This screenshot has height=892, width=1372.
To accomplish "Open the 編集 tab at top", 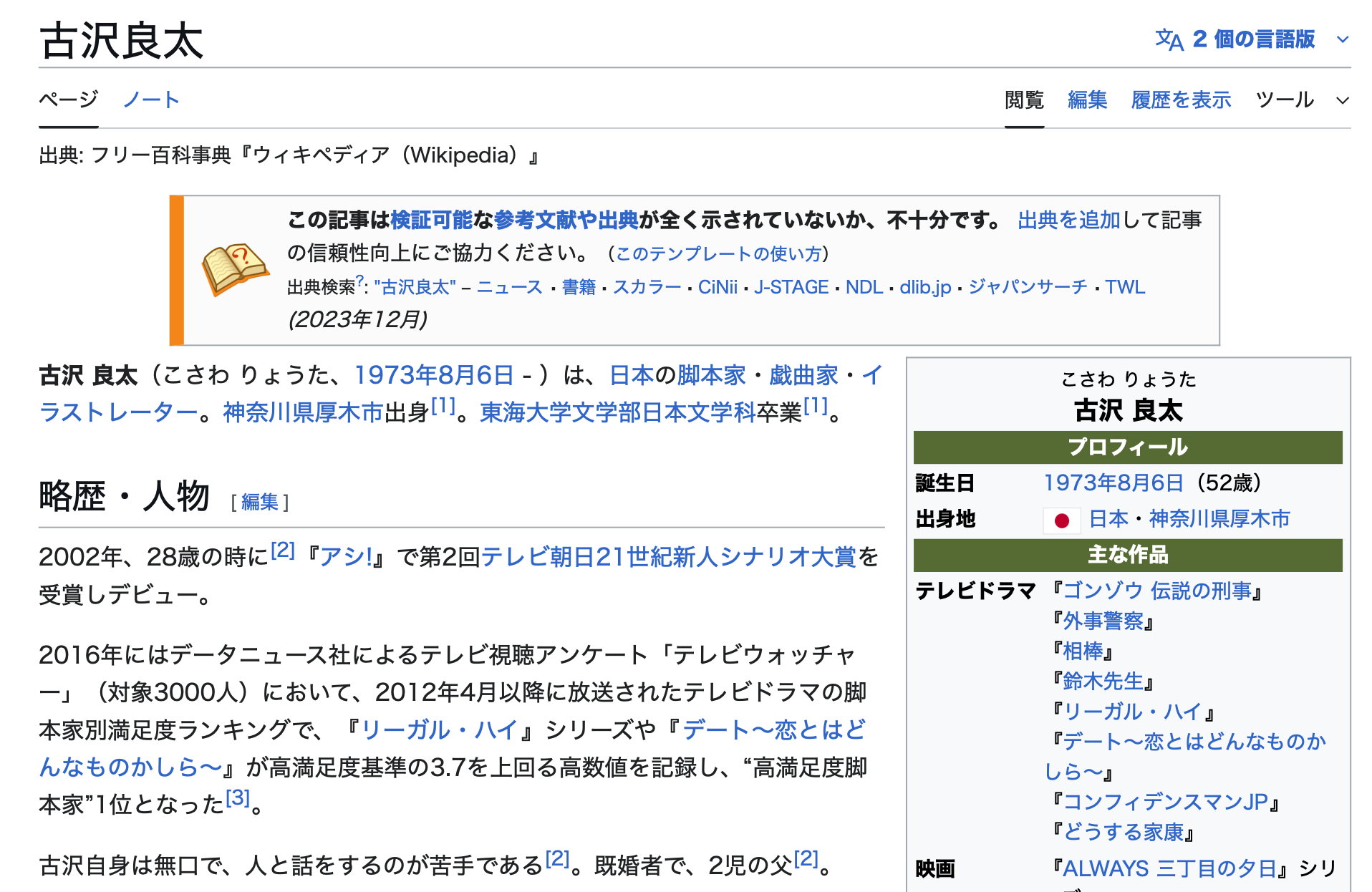I will 1087,100.
